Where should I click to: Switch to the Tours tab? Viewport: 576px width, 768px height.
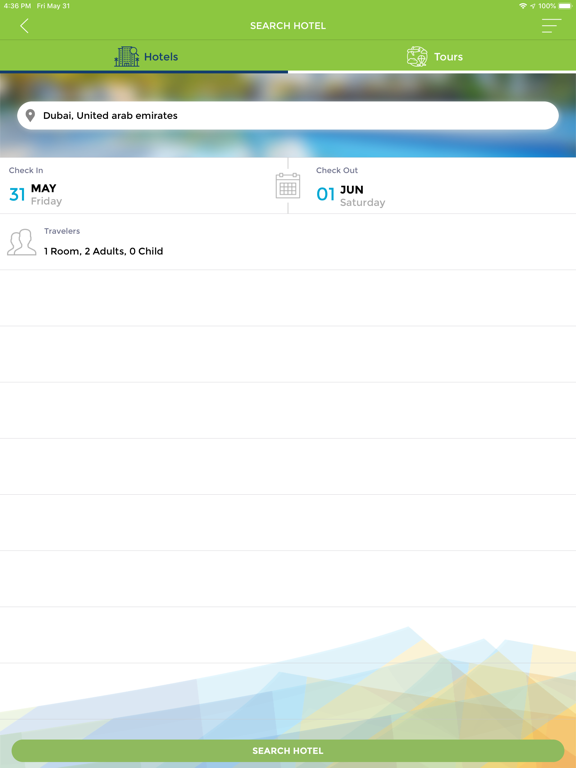click(432, 56)
